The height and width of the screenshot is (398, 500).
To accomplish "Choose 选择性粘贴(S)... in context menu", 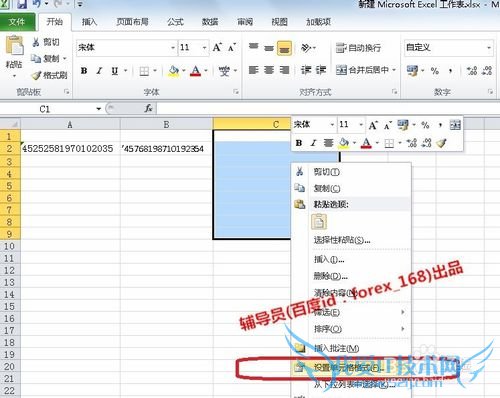I will click(x=351, y=240).
